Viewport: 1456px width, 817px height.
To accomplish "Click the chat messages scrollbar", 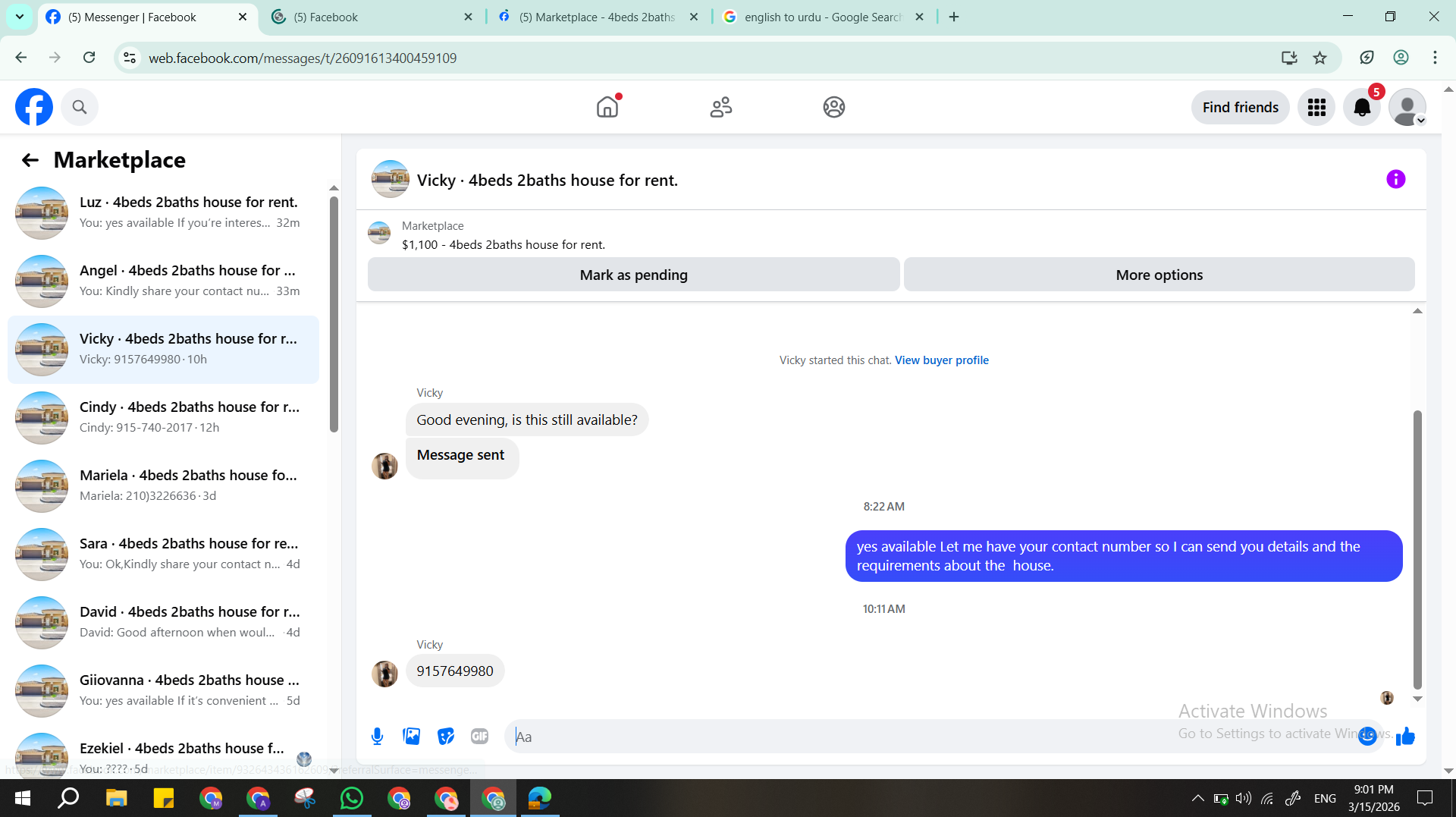I will point(1417,550).
